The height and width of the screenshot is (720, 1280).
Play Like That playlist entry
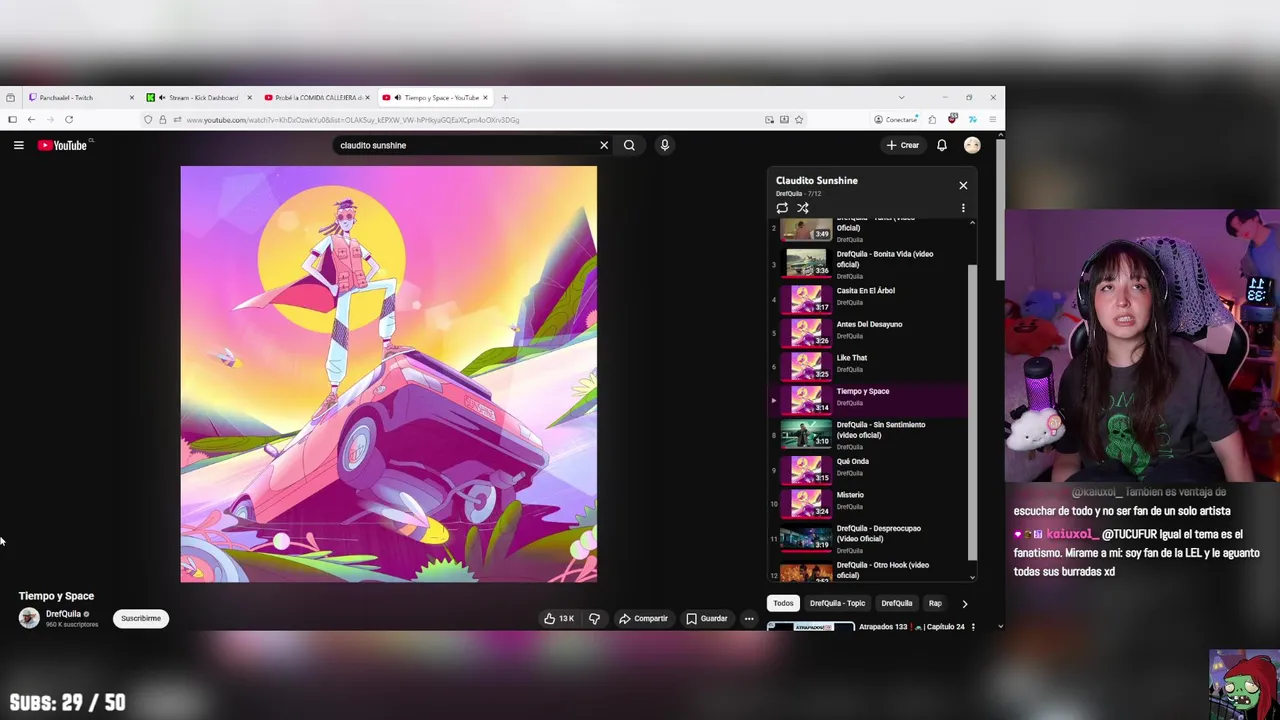(x=870, y=365)
